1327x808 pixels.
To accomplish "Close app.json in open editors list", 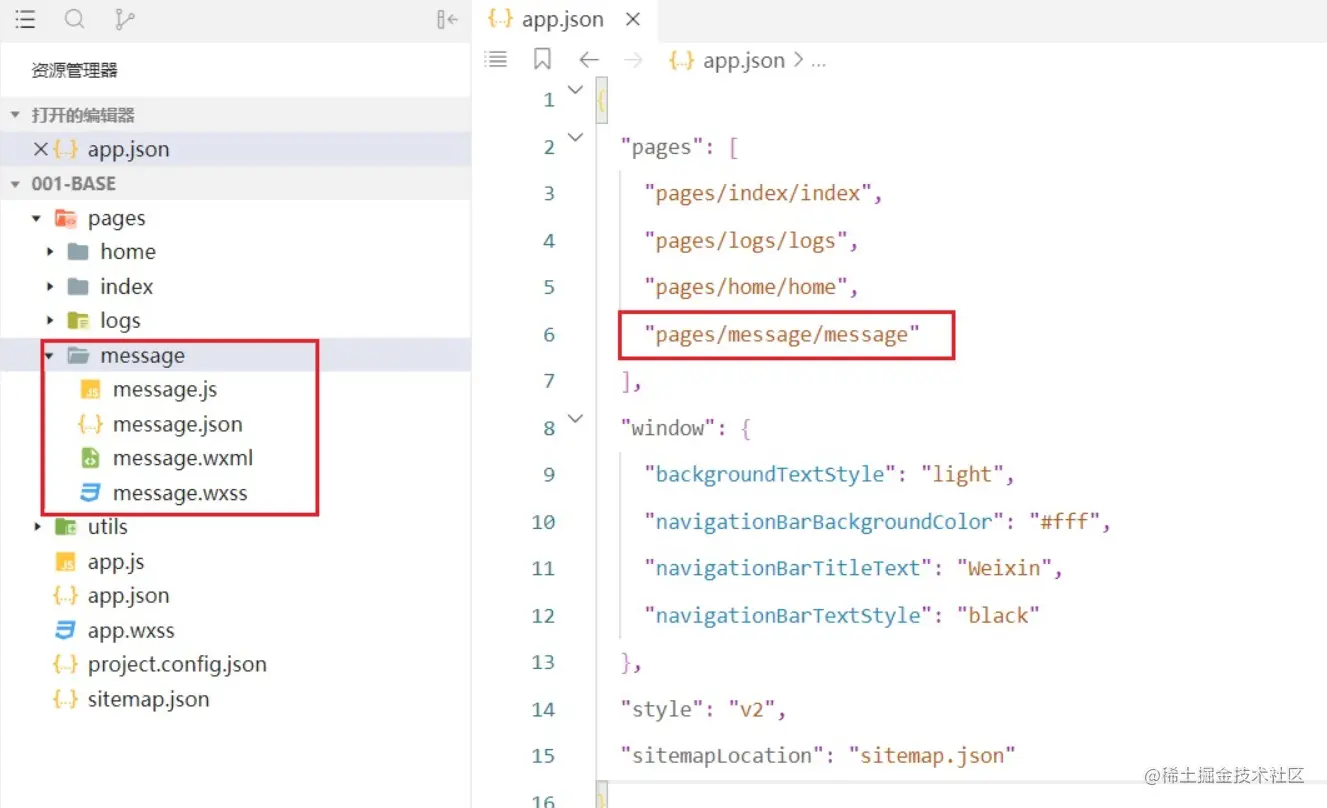I will click(x=41, y=149).
